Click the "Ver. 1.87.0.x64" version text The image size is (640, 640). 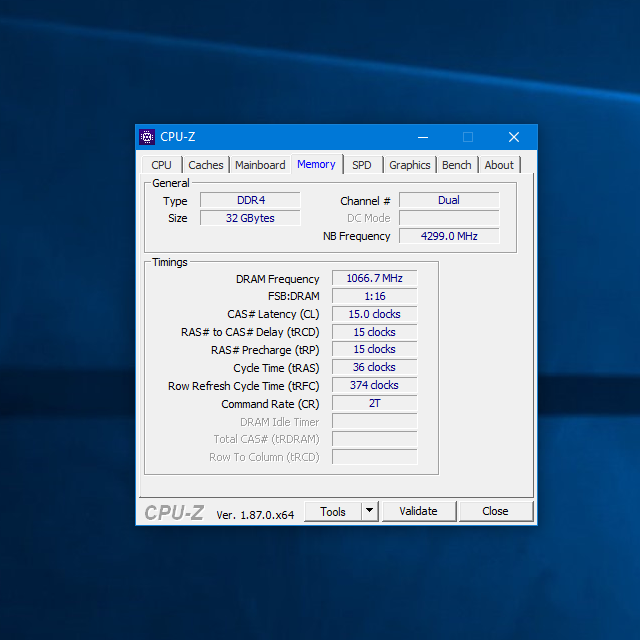(255, 515)
